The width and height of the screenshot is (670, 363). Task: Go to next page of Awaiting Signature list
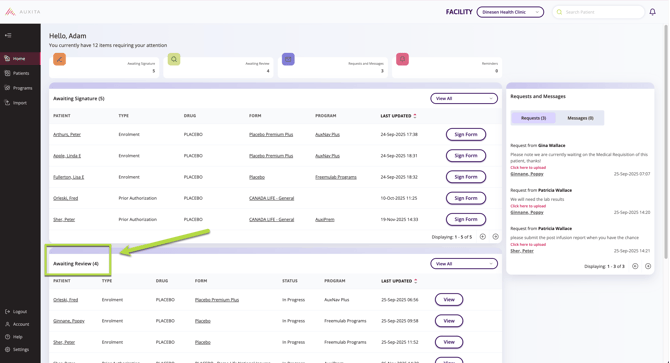click(496, 237)
